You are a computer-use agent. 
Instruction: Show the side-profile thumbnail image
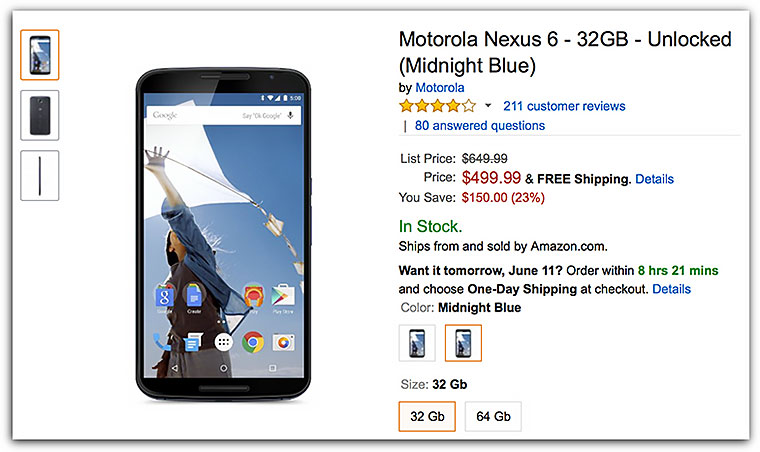[x=40, y=174]
